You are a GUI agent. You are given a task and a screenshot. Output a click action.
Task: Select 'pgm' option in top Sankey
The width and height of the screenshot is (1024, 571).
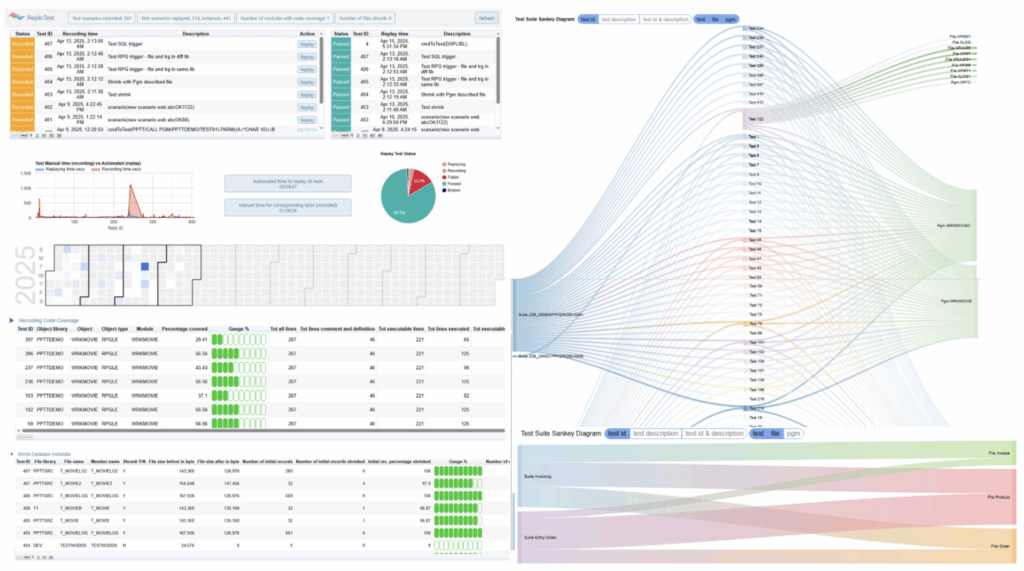731,18
